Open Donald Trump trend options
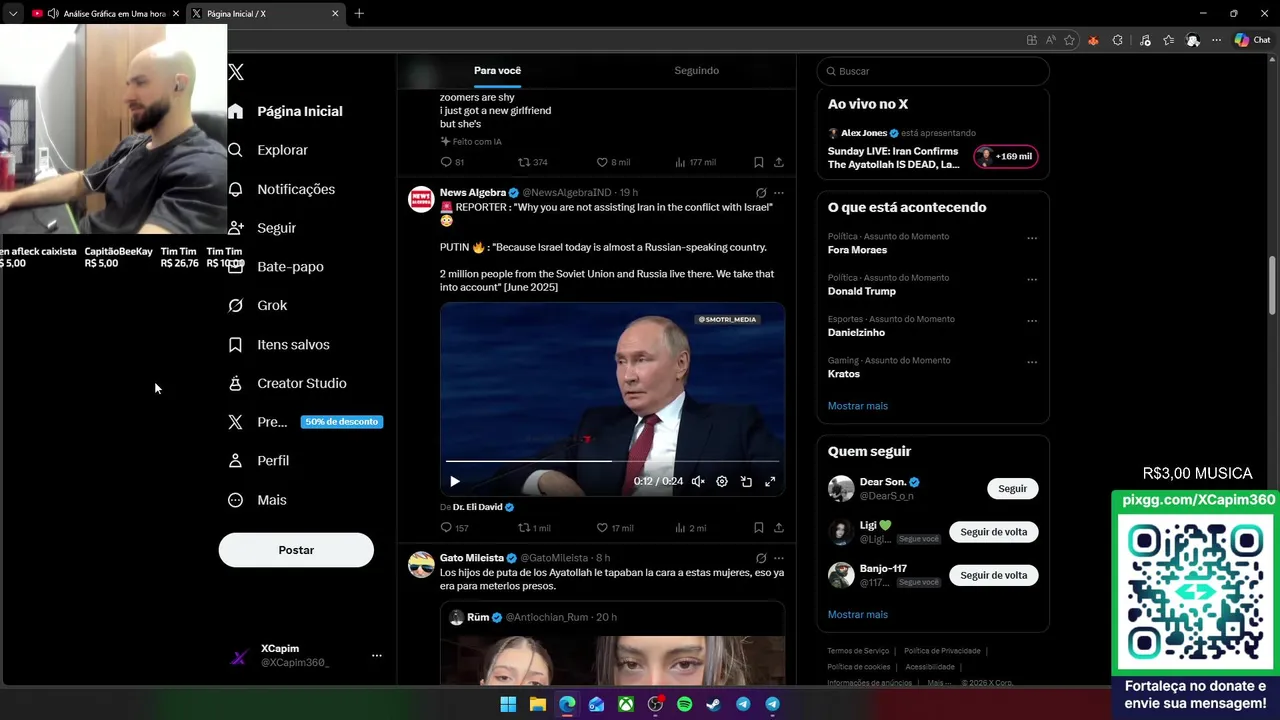 pyautogui.click(x=1032, y=279)
